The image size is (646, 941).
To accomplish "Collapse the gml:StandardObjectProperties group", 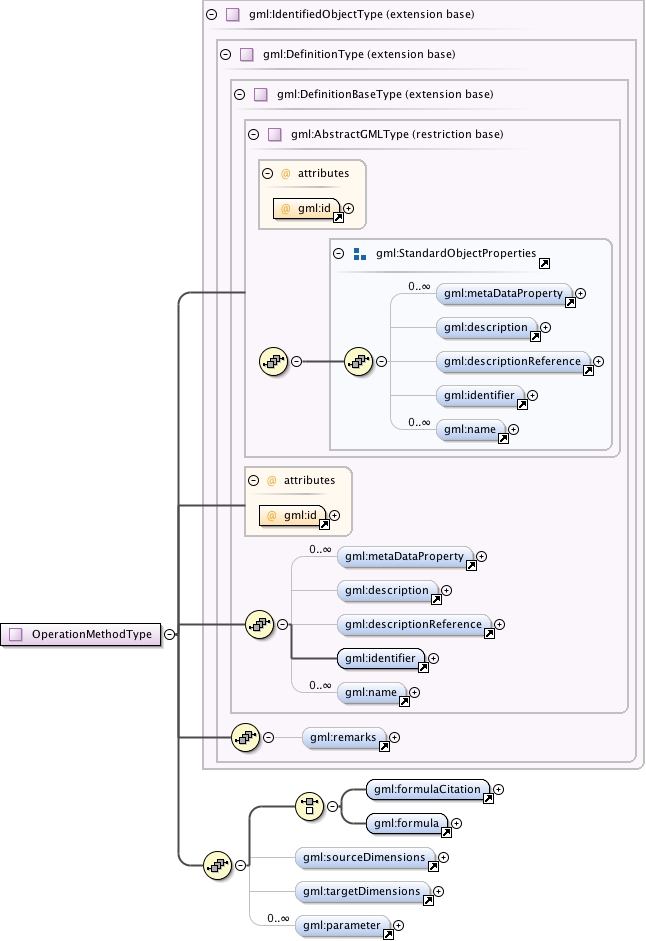I will [339, 254].
